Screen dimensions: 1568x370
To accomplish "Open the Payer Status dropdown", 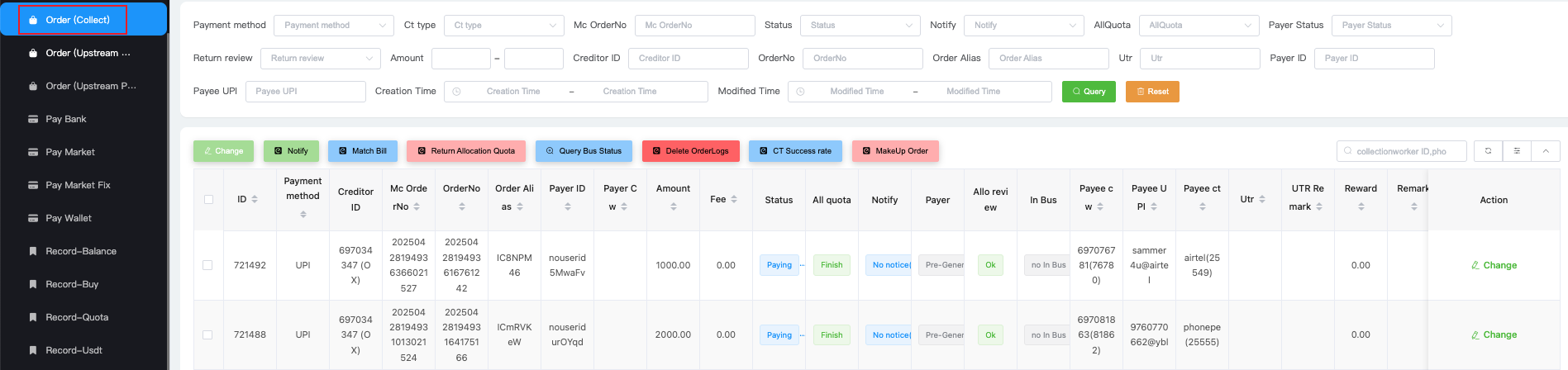I will point(1391,26).
